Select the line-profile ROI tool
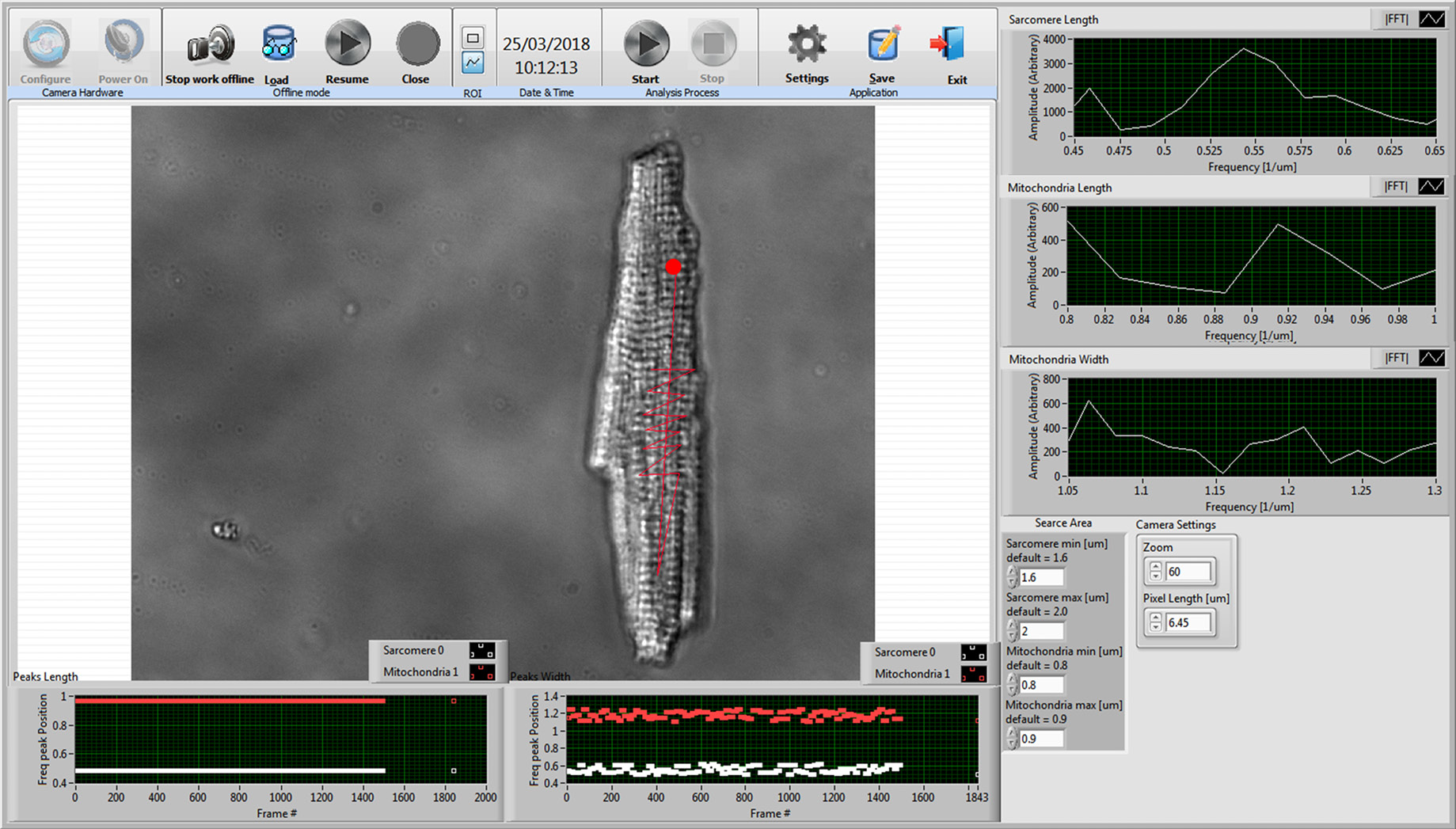The width and height of the screenshot is (1456, 829). pos(473,63)
